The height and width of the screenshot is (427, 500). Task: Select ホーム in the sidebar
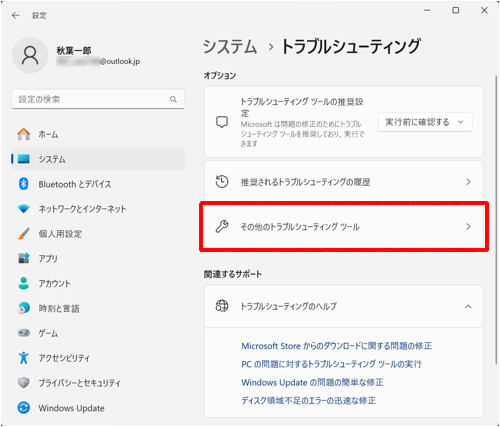point(98,134)
